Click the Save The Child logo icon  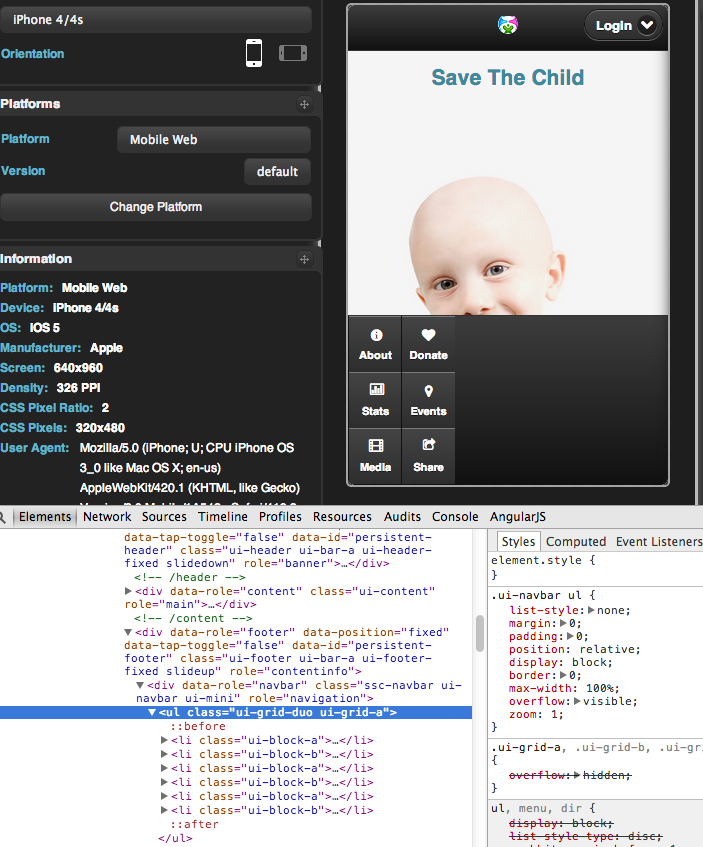pyautogui.click(x=508, y=25)
